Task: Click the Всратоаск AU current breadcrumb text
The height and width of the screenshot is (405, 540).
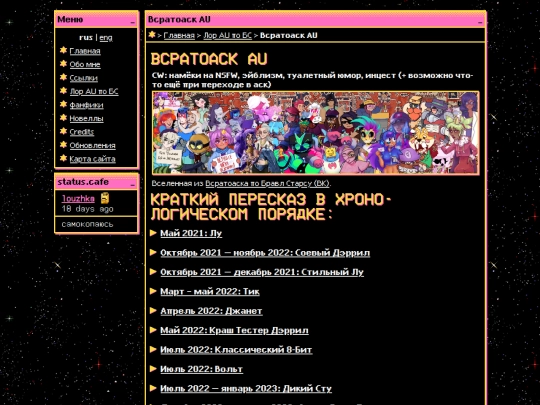Action: click(x=289, y=35)
